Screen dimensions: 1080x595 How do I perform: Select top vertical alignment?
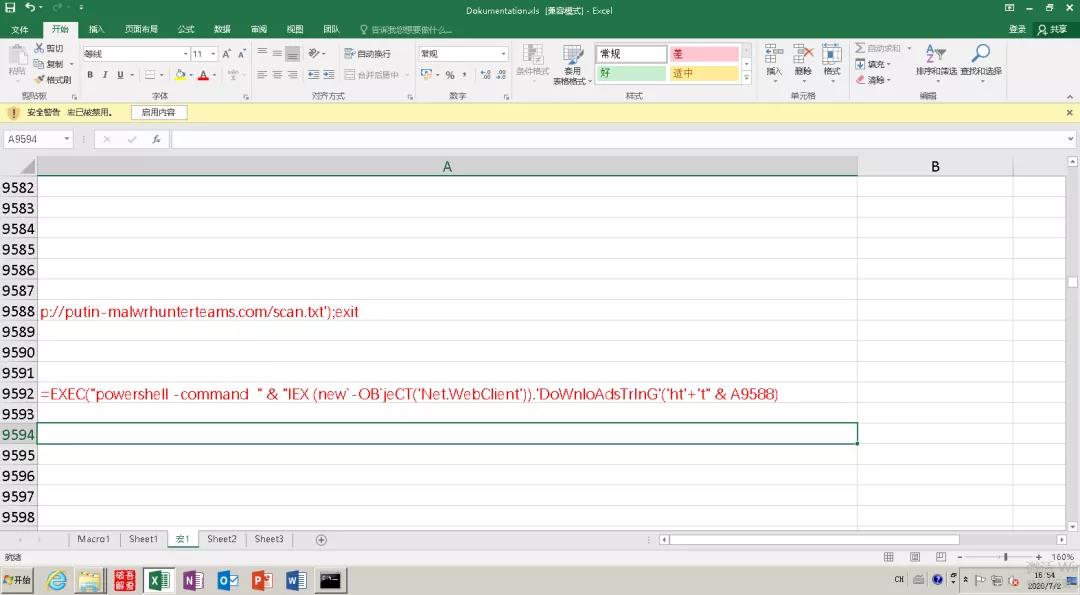click(262, 53)
